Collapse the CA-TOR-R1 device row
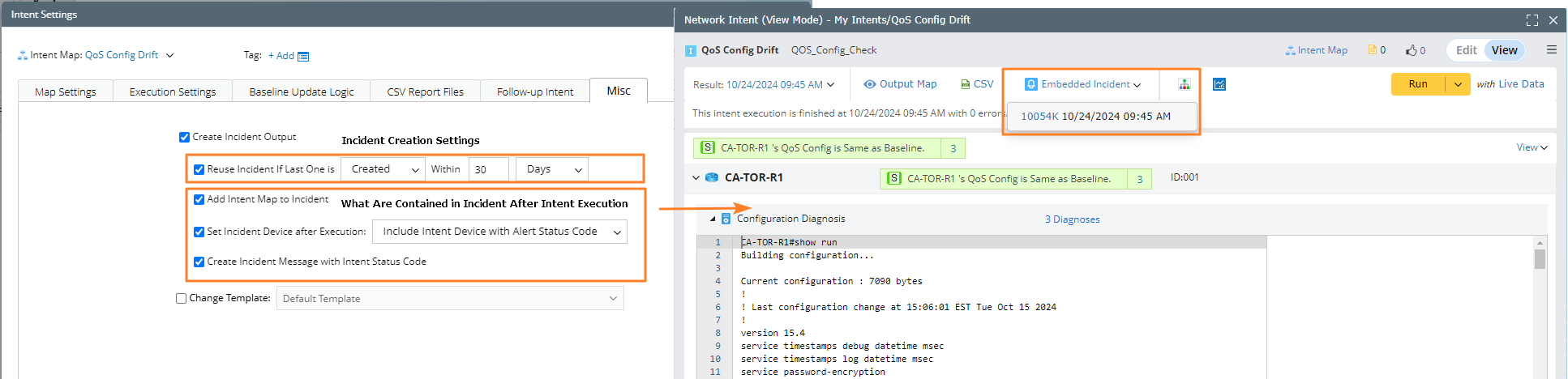1568x379 pixels. tap(696, 177)
